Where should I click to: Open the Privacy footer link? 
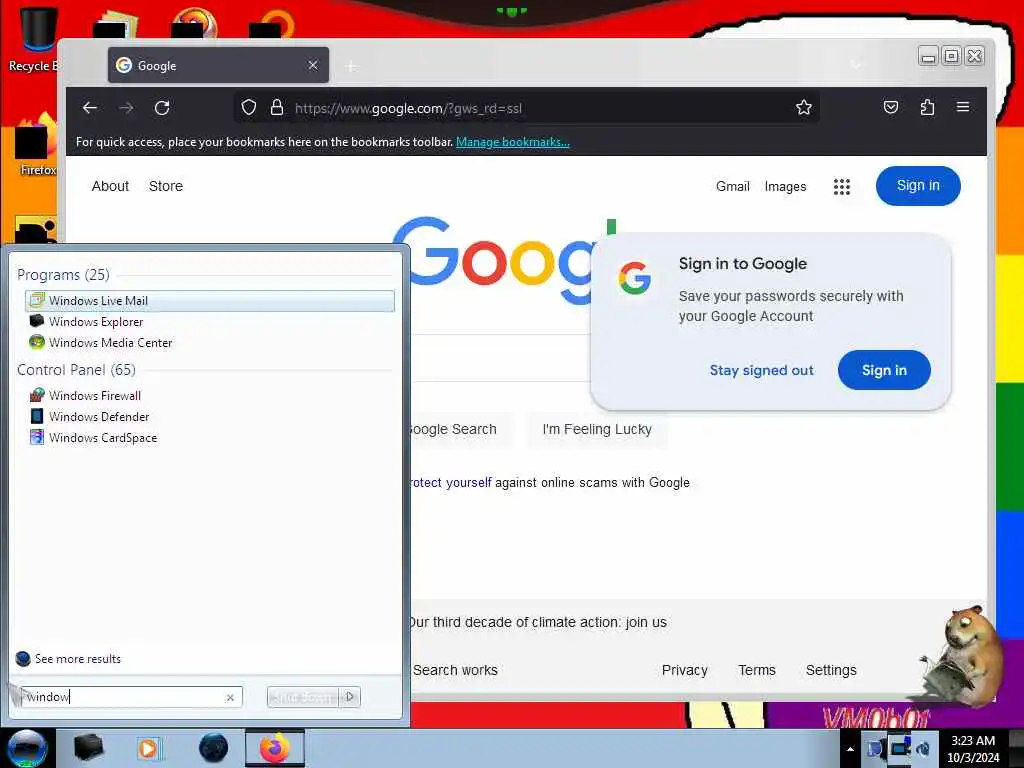[684, 670]
